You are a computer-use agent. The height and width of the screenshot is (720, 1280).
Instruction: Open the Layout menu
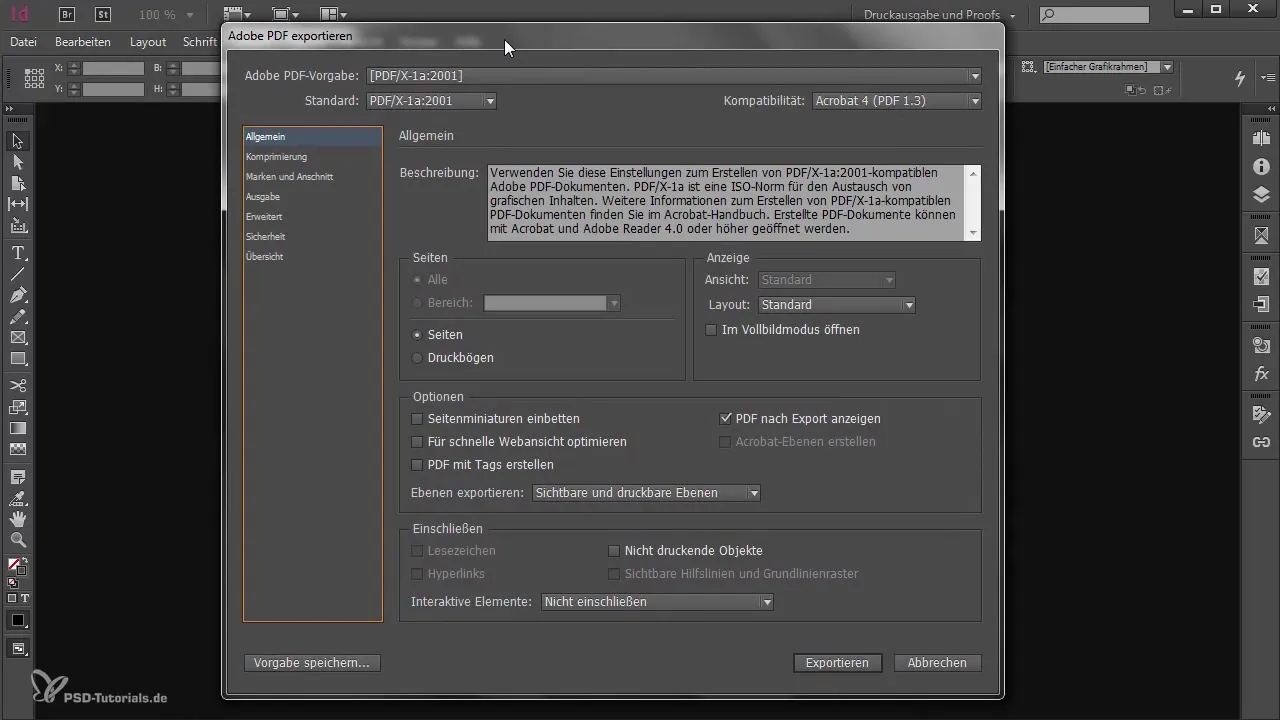pos(148,43)
